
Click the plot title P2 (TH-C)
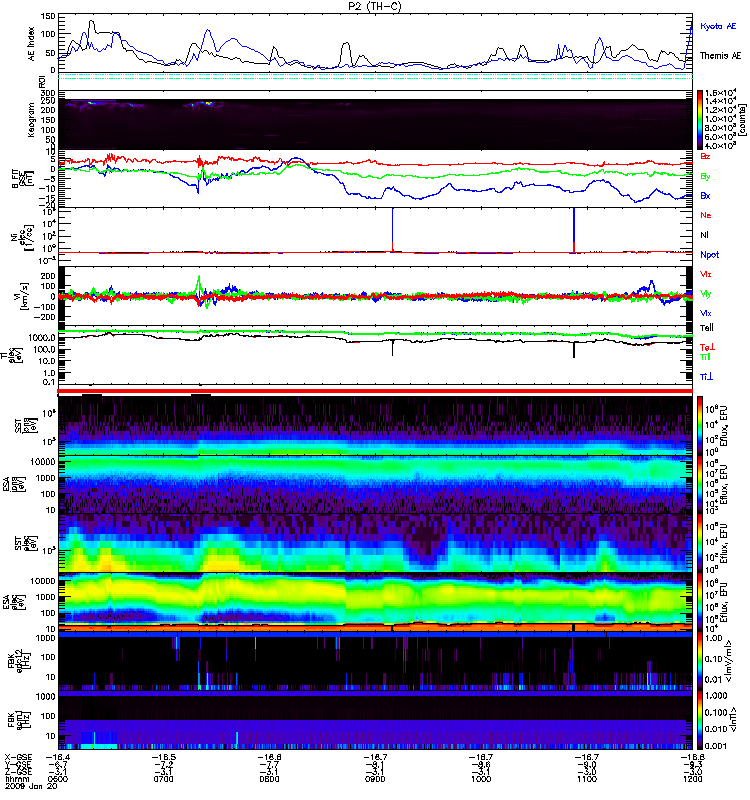pyautogui.click(x=375, y=6)
